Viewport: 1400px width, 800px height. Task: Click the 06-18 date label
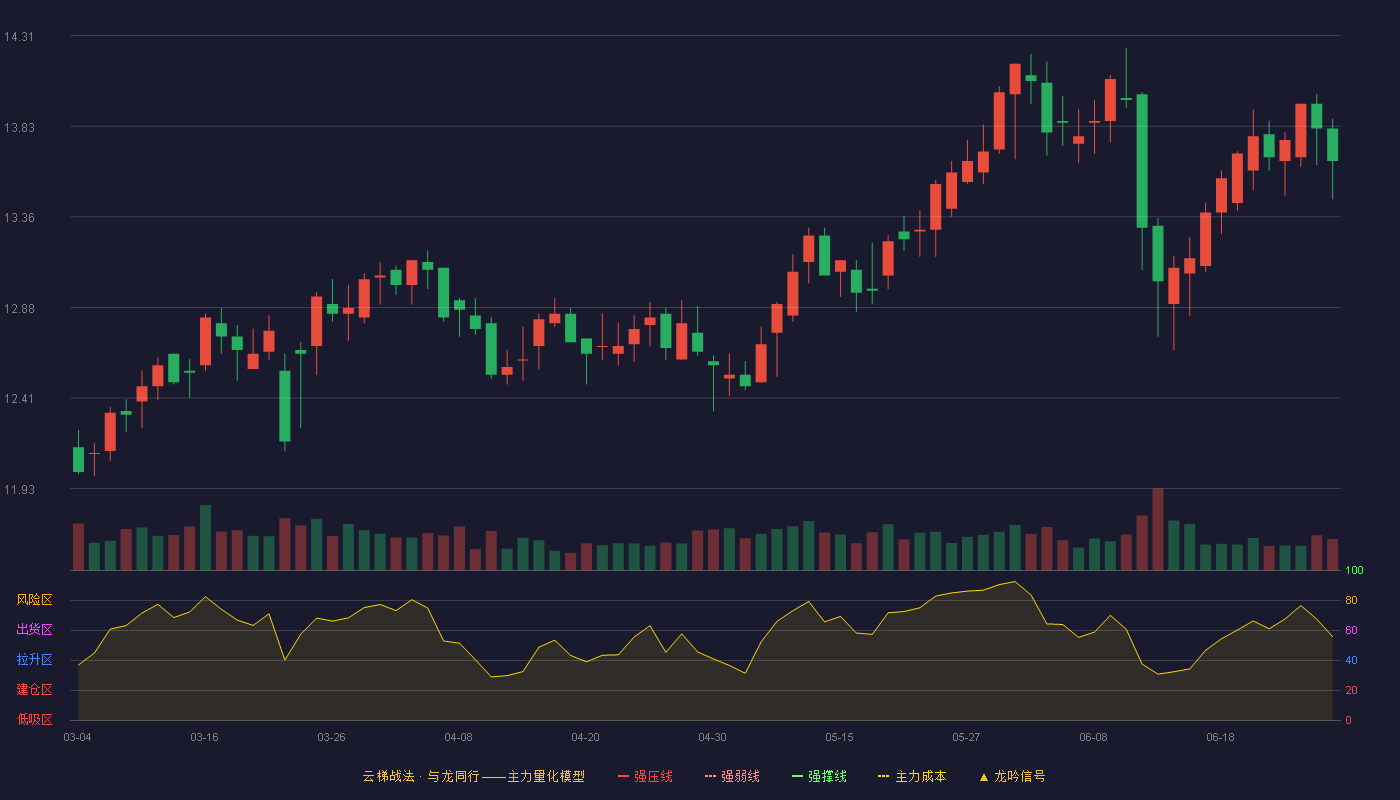click(x=1220, y=737)
